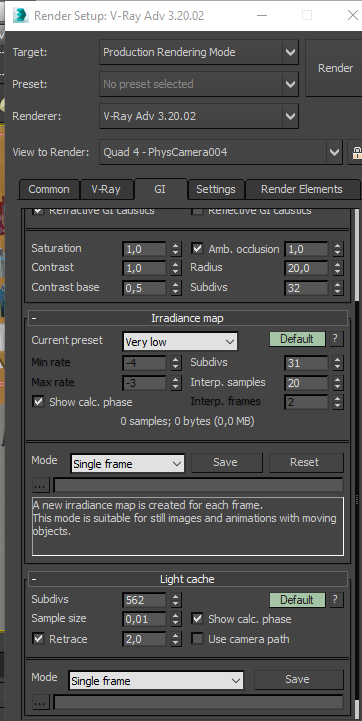Click the Light cache Subdivs spinner arrows

(x=176, y=600)
